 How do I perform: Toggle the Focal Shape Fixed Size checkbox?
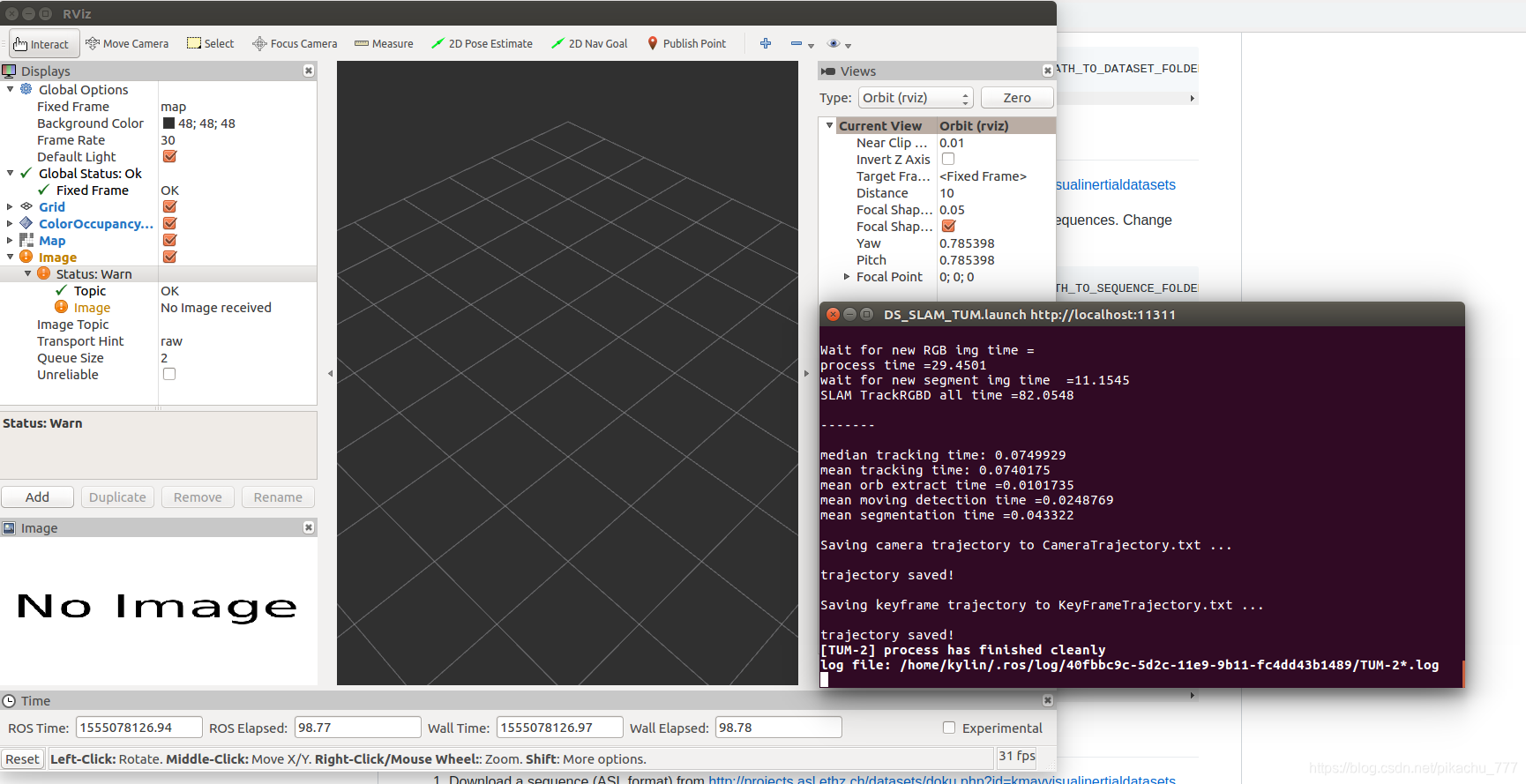[x=948, y=226]
